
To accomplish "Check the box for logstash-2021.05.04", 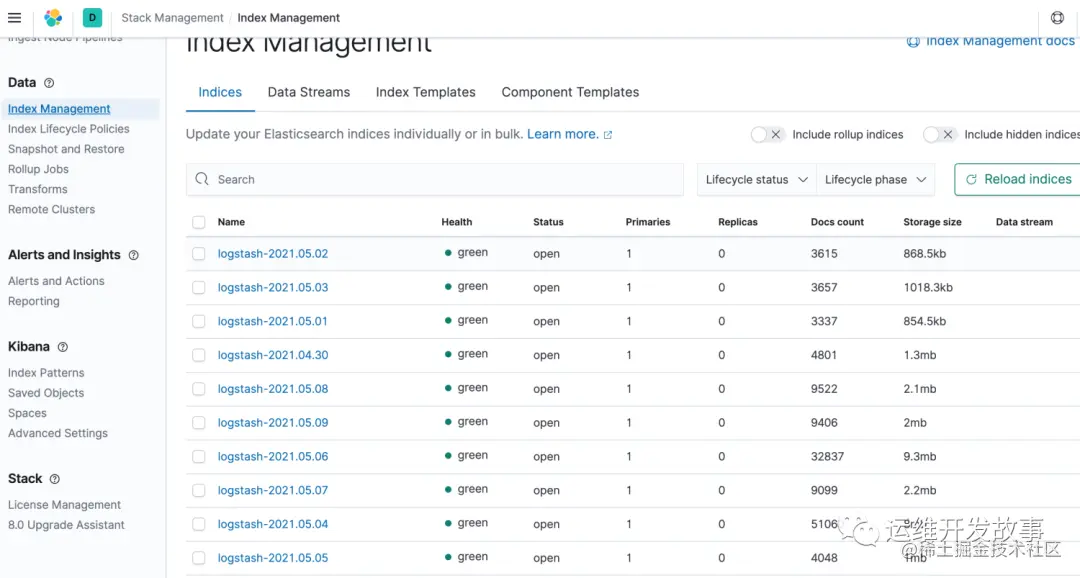I will (198, 524).
